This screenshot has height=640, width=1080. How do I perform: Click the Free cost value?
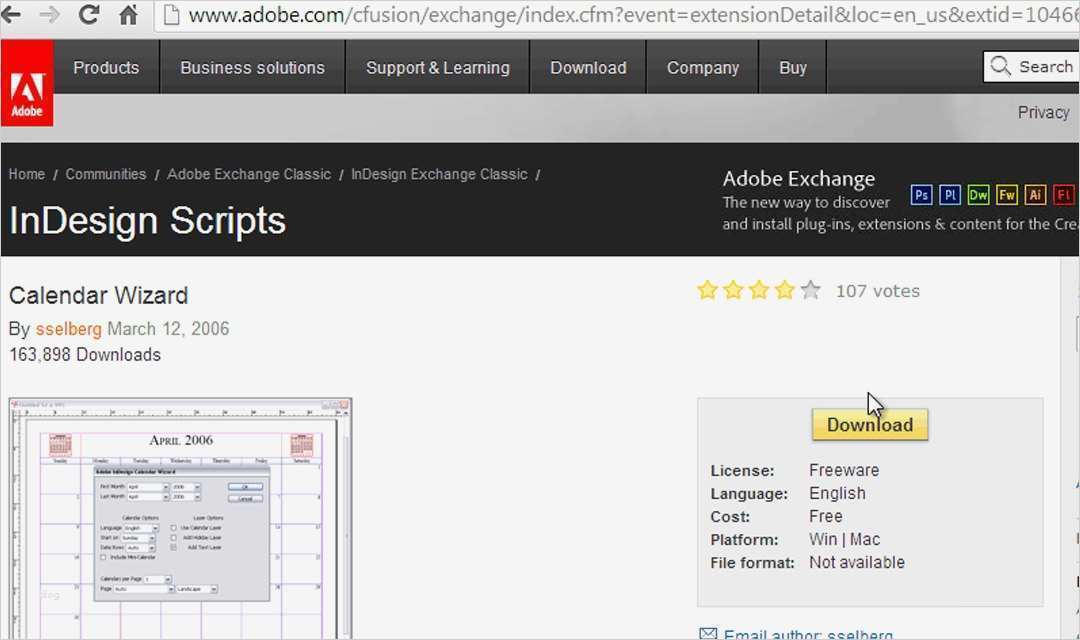click(825, 516)
